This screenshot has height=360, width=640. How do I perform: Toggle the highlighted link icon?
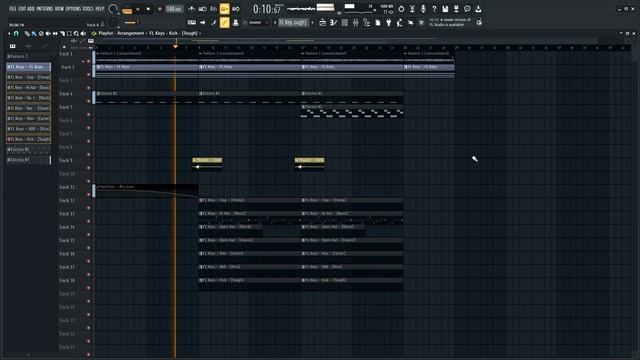(x=224, y=22)
